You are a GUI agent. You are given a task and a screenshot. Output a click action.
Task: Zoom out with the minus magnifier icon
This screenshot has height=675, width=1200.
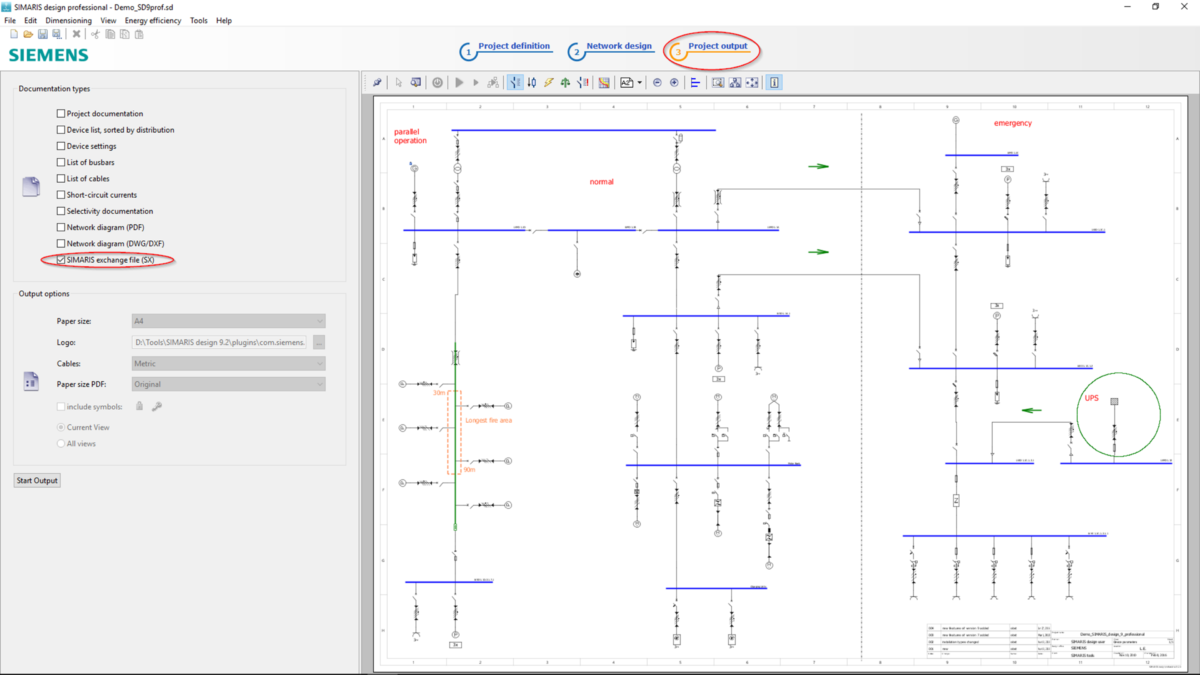tap(657, 82)
